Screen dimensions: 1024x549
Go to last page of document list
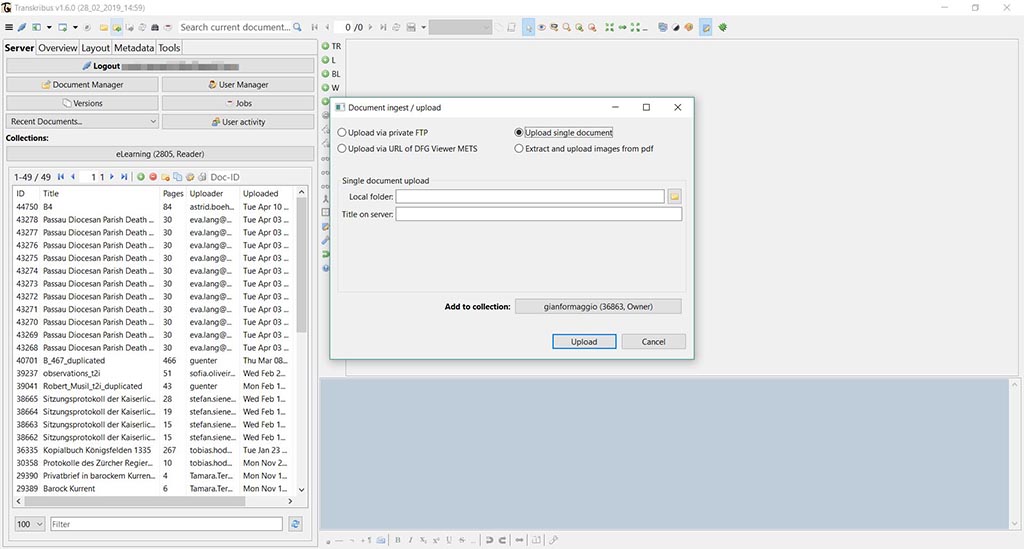(123, 177)
